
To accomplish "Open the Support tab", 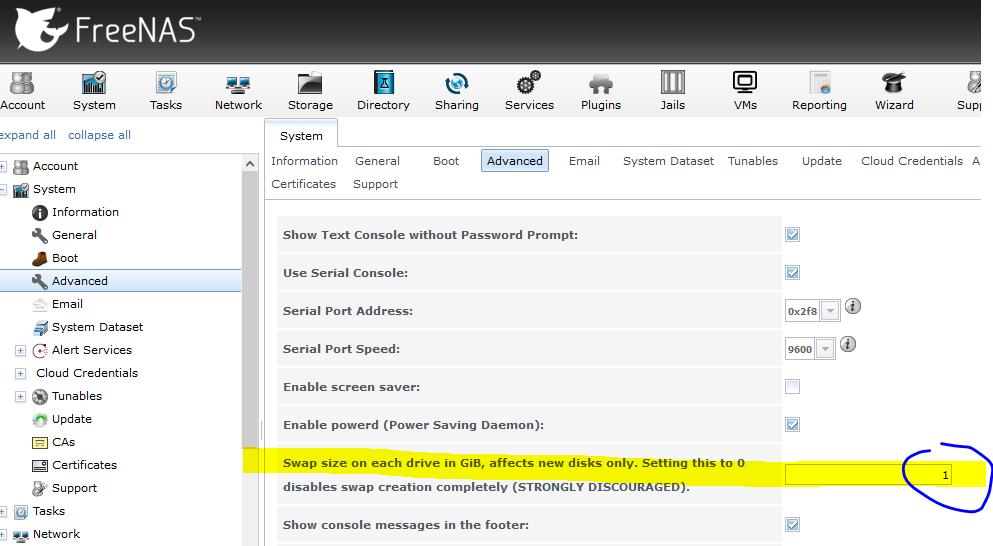I will pyautogui.click(x=376, y=184).
